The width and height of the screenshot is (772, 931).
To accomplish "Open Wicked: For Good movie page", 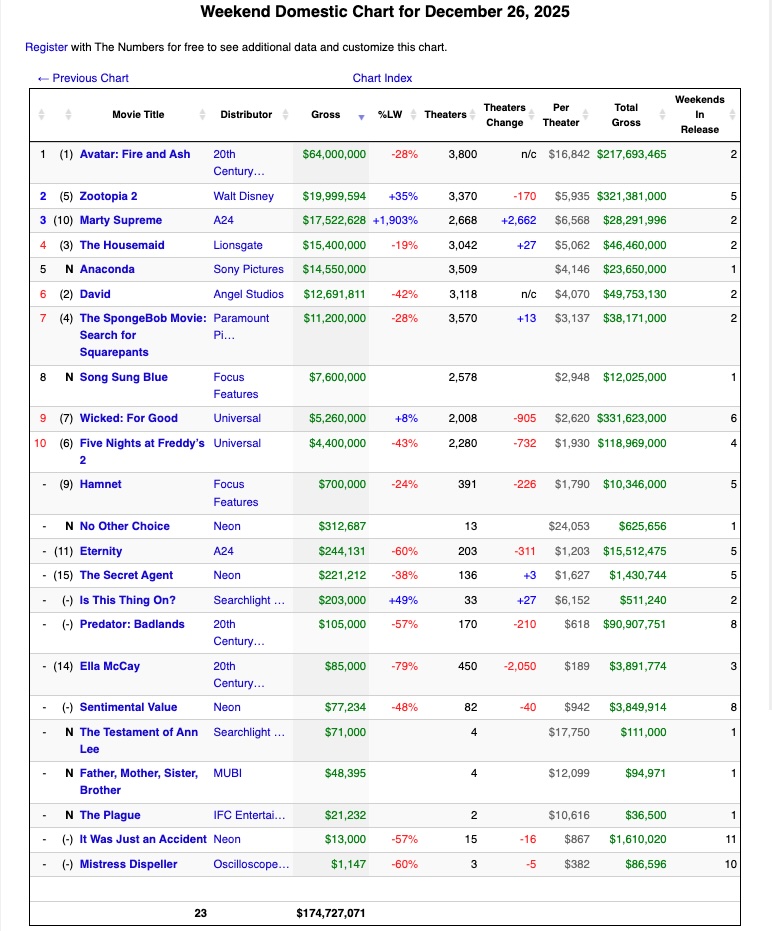I will pos(128,418).
